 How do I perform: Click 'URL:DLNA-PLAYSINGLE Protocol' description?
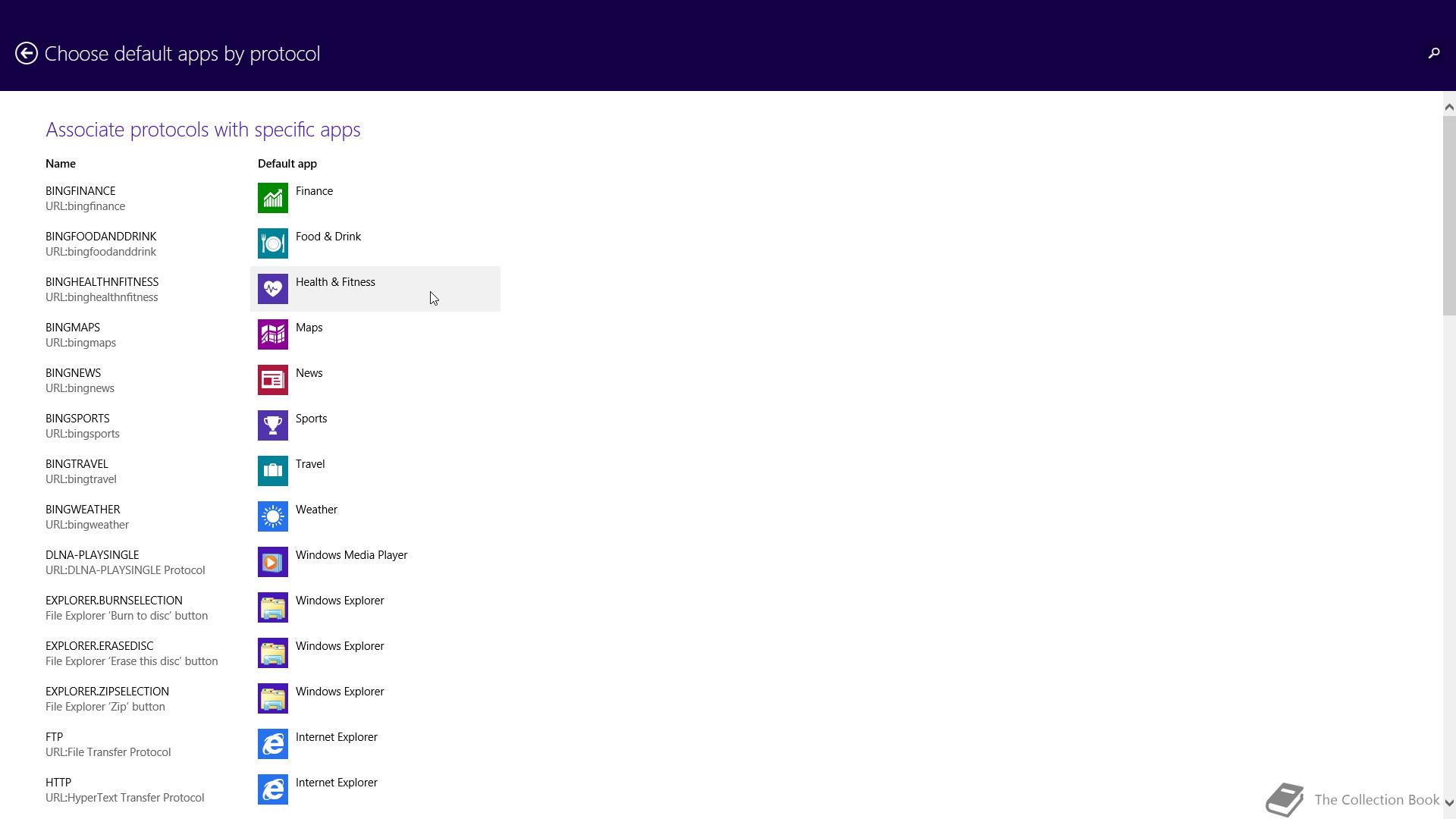click(125, 570)
